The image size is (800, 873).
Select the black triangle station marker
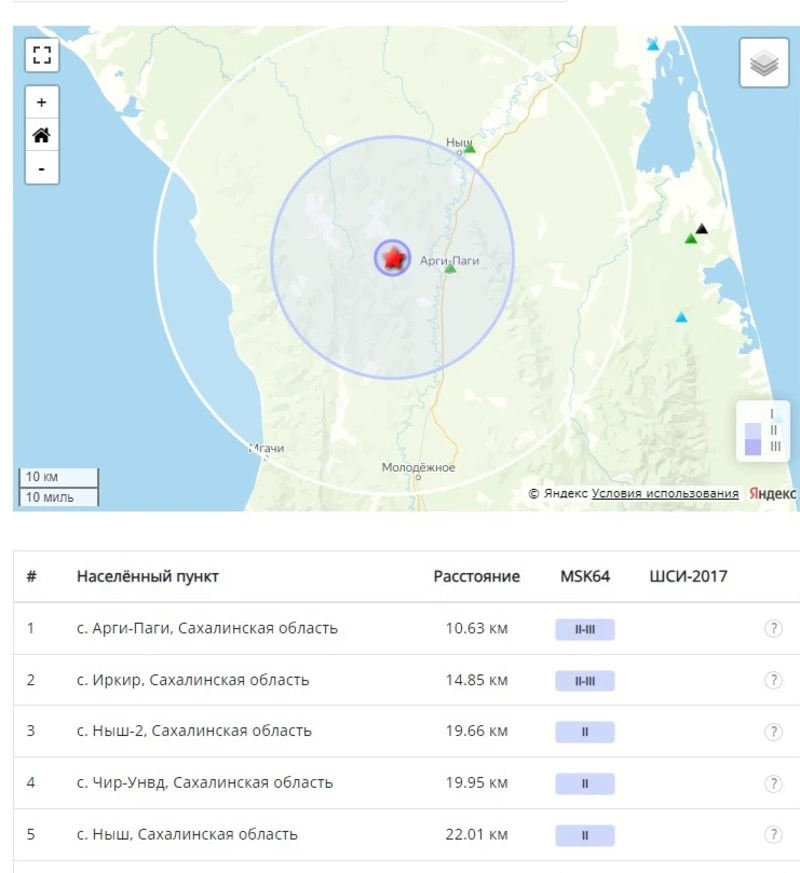[x=702, y=229]
